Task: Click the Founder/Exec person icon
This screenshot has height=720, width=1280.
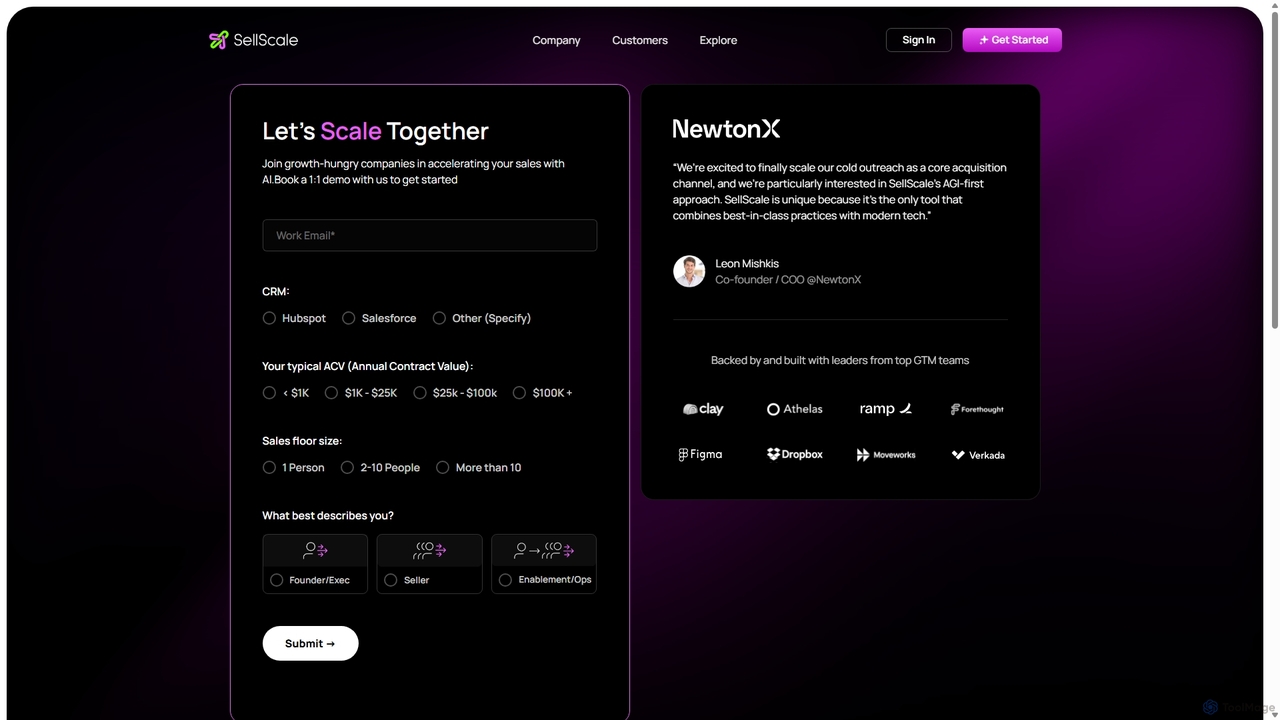Action: [315, 550]
